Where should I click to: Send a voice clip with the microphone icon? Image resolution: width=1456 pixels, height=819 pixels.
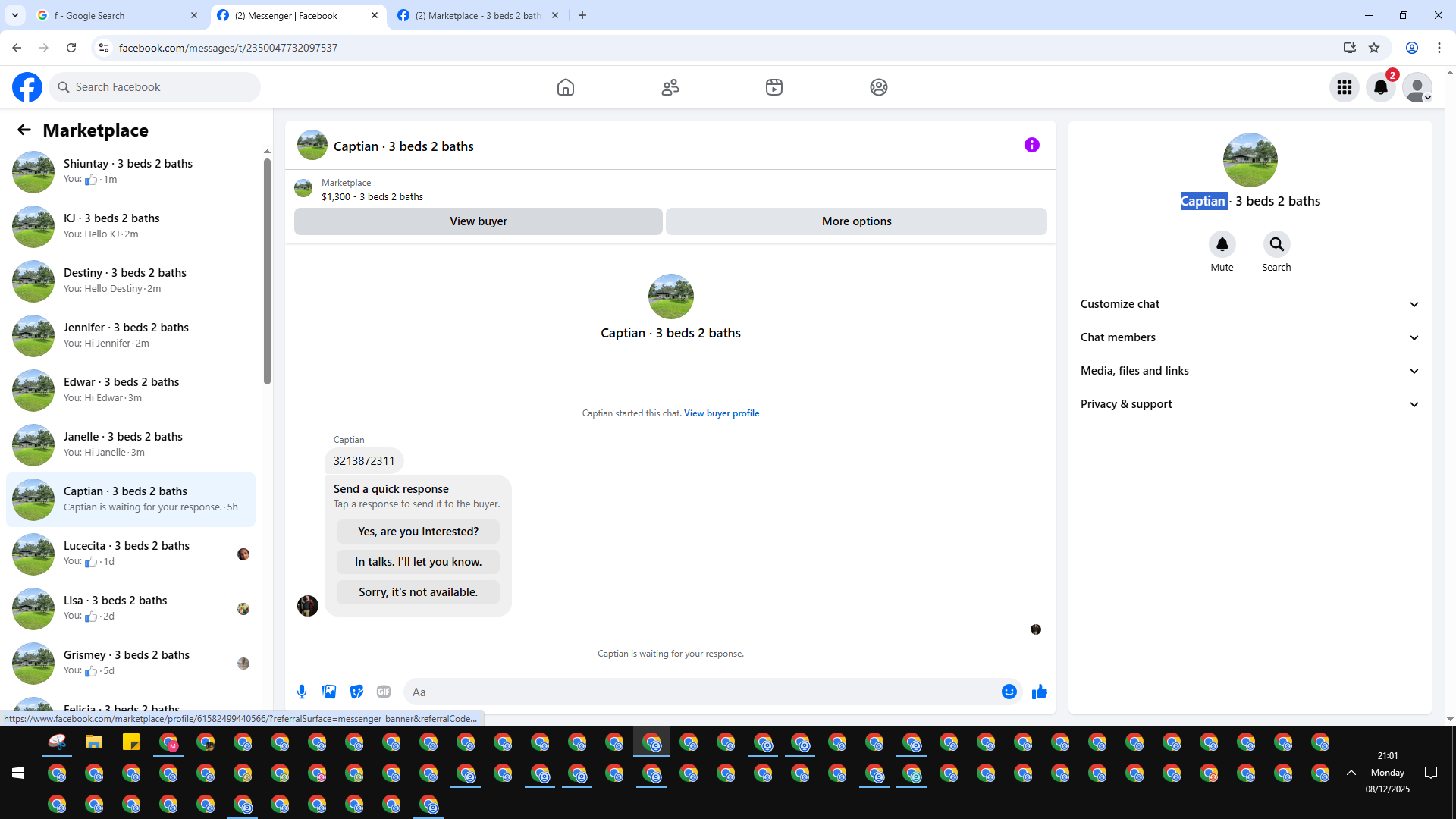[302, 692]
